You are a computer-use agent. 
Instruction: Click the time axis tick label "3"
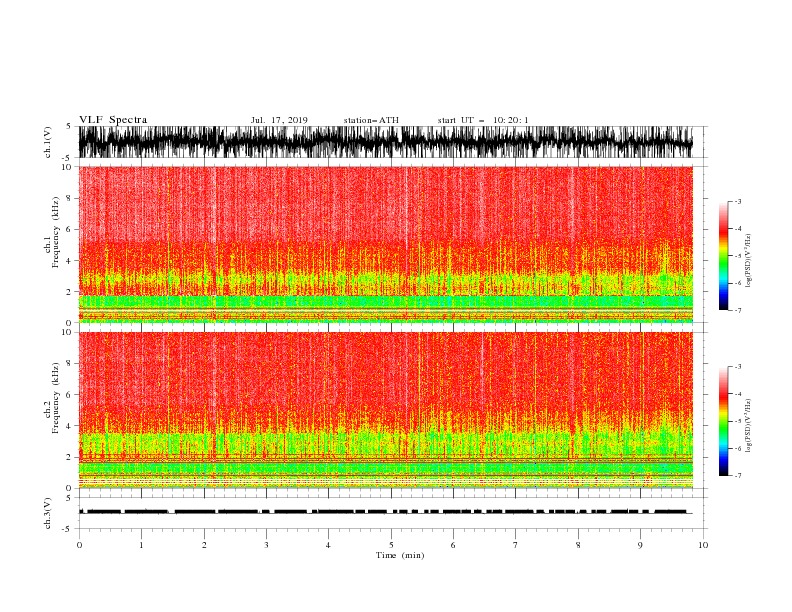pos(266,545)
